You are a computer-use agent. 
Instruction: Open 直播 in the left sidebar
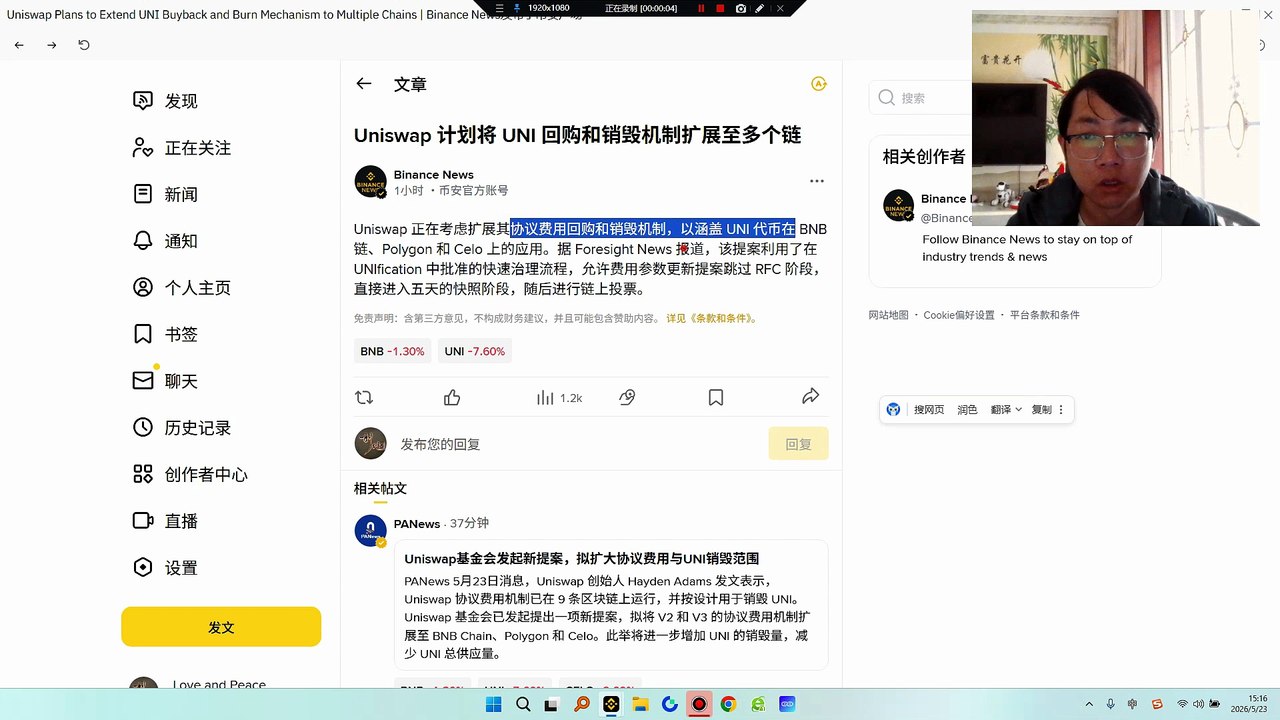(x=166, y=521)
